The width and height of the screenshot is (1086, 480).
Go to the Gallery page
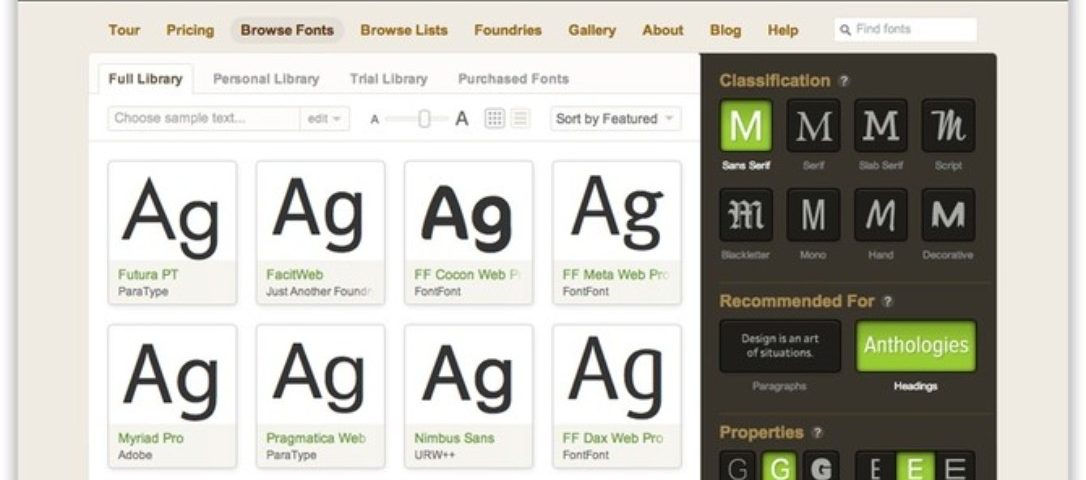point(592,30)
